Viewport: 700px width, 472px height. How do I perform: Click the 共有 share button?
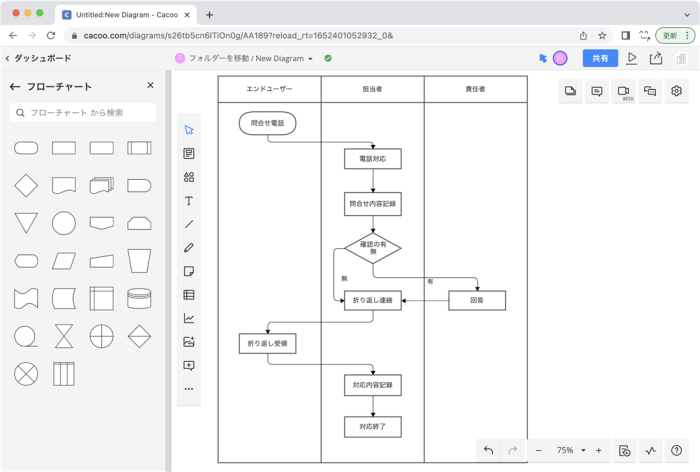600,58
